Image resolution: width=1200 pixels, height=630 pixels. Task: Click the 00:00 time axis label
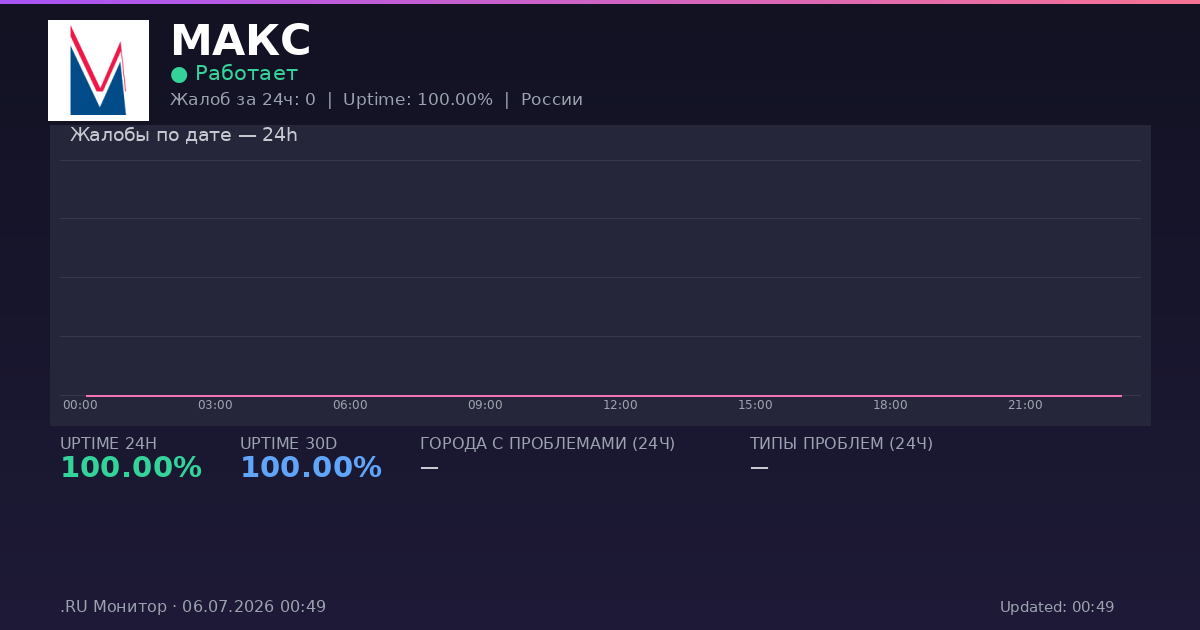(80, 405)
